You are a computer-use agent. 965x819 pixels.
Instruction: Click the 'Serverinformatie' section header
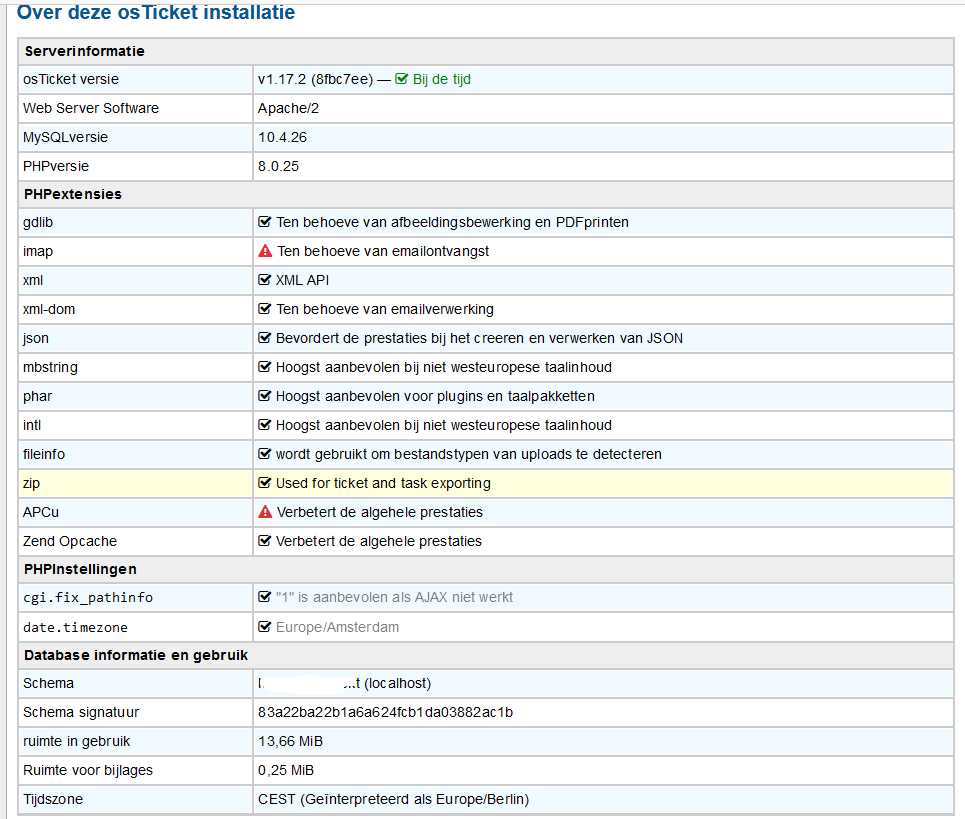point(84,51)
